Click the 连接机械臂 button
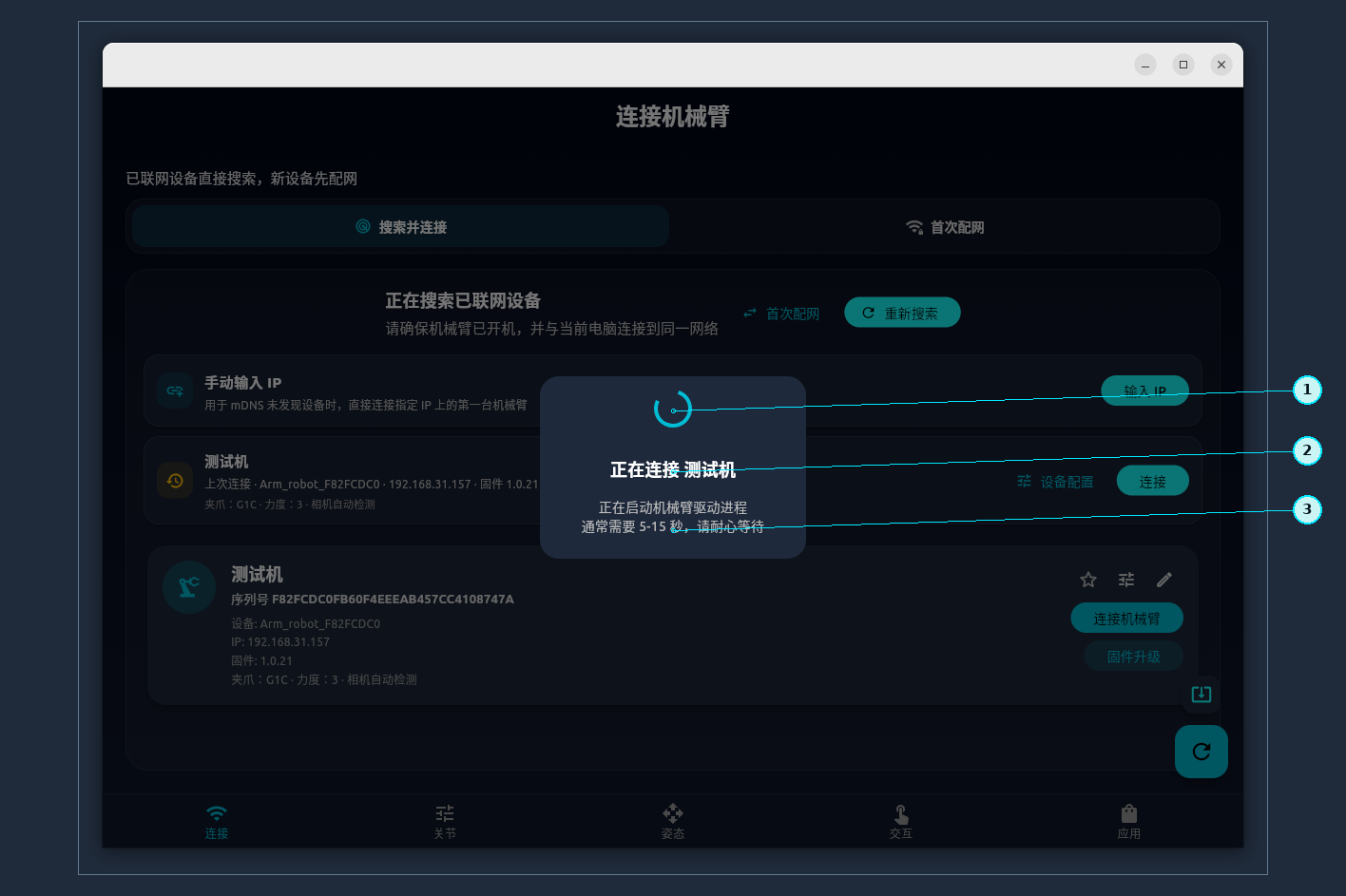Screen dimensions: 1346x896 1126,619
